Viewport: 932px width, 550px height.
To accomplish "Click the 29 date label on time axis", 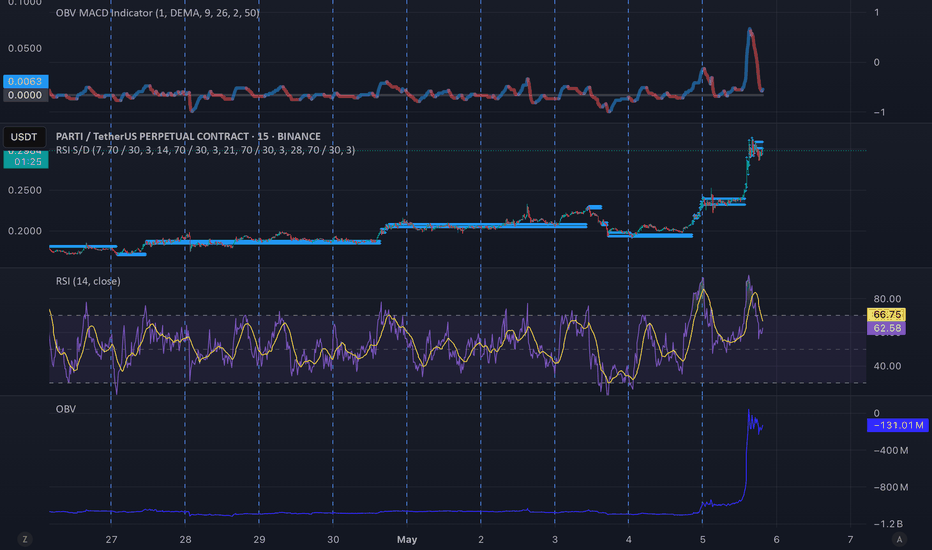I will 259,539.
